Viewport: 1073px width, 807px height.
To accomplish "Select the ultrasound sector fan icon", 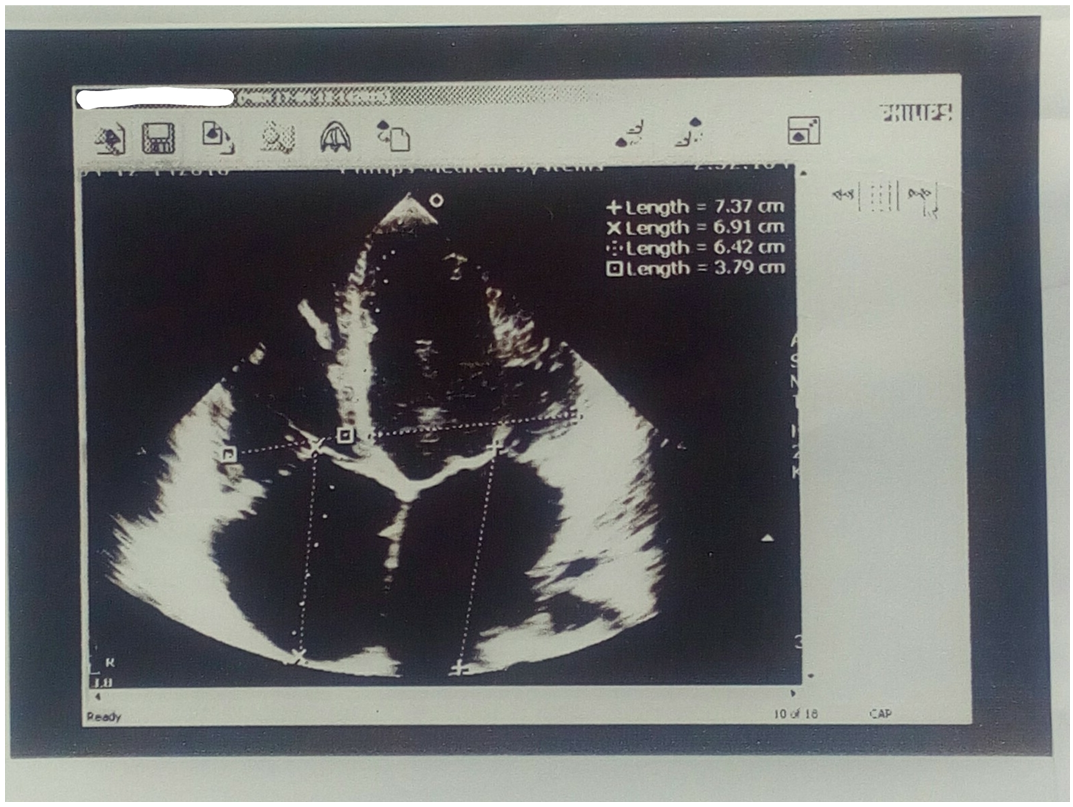I will point(335,137).
